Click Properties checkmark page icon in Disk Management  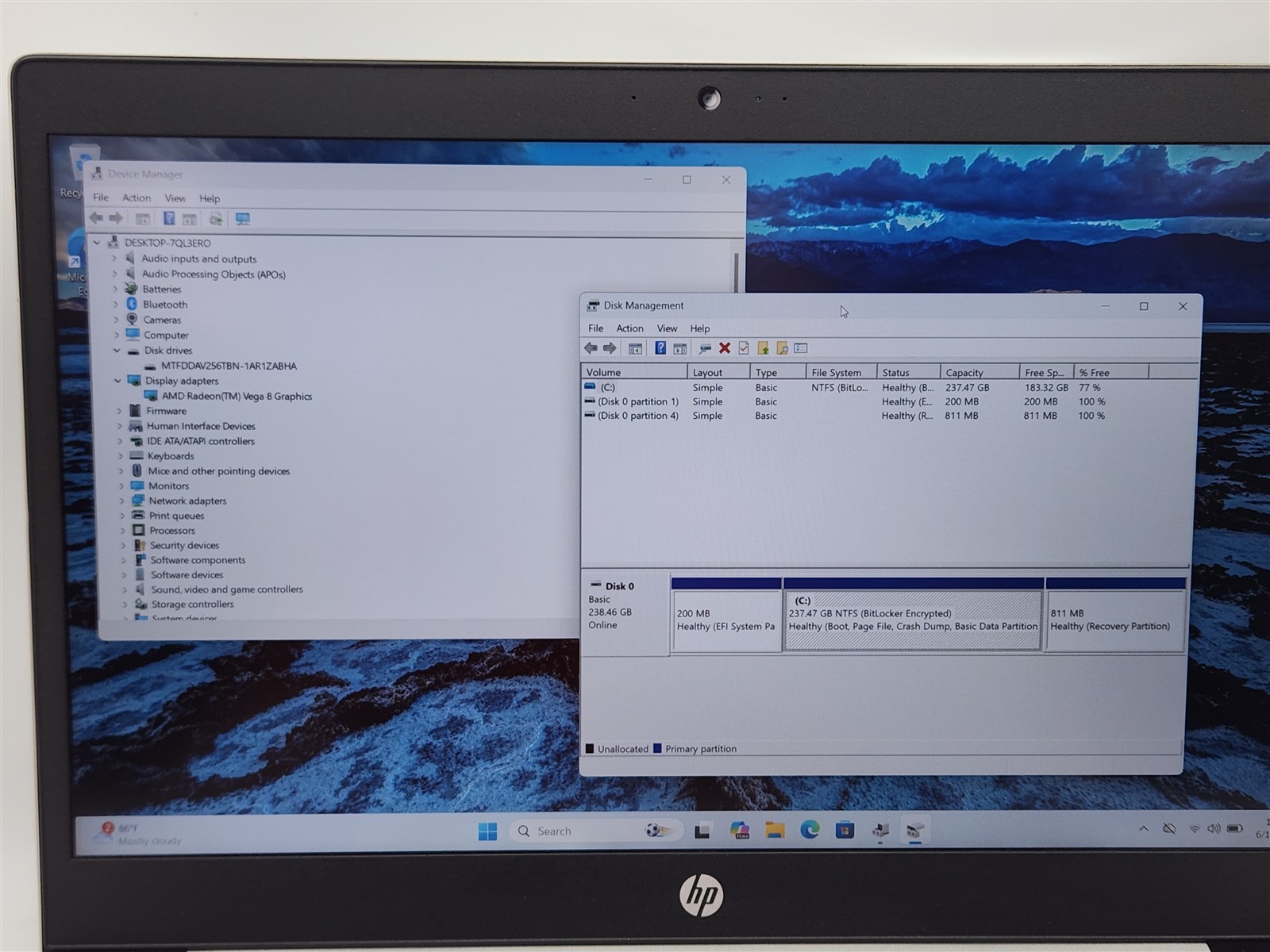[744, 348]
